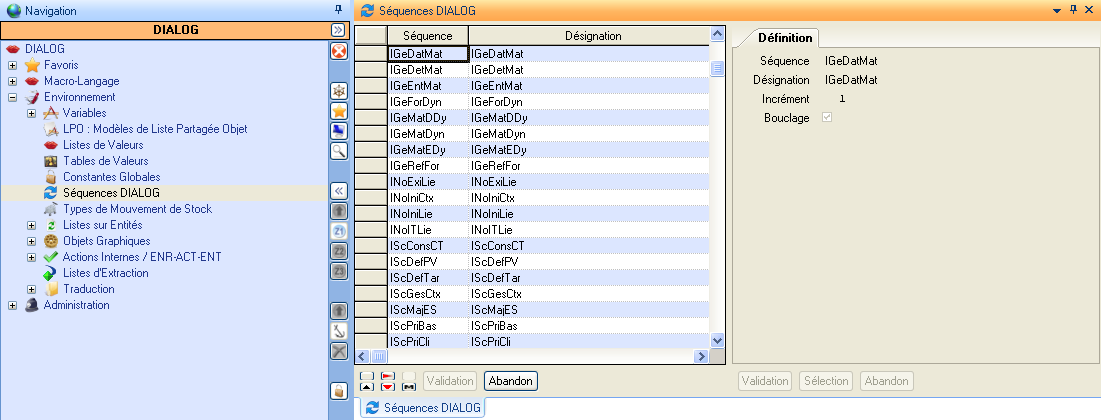This screenshot has height=420, width=1101.
Task: Open Listes de Valeurs item
Action: [x=103, y=145]
